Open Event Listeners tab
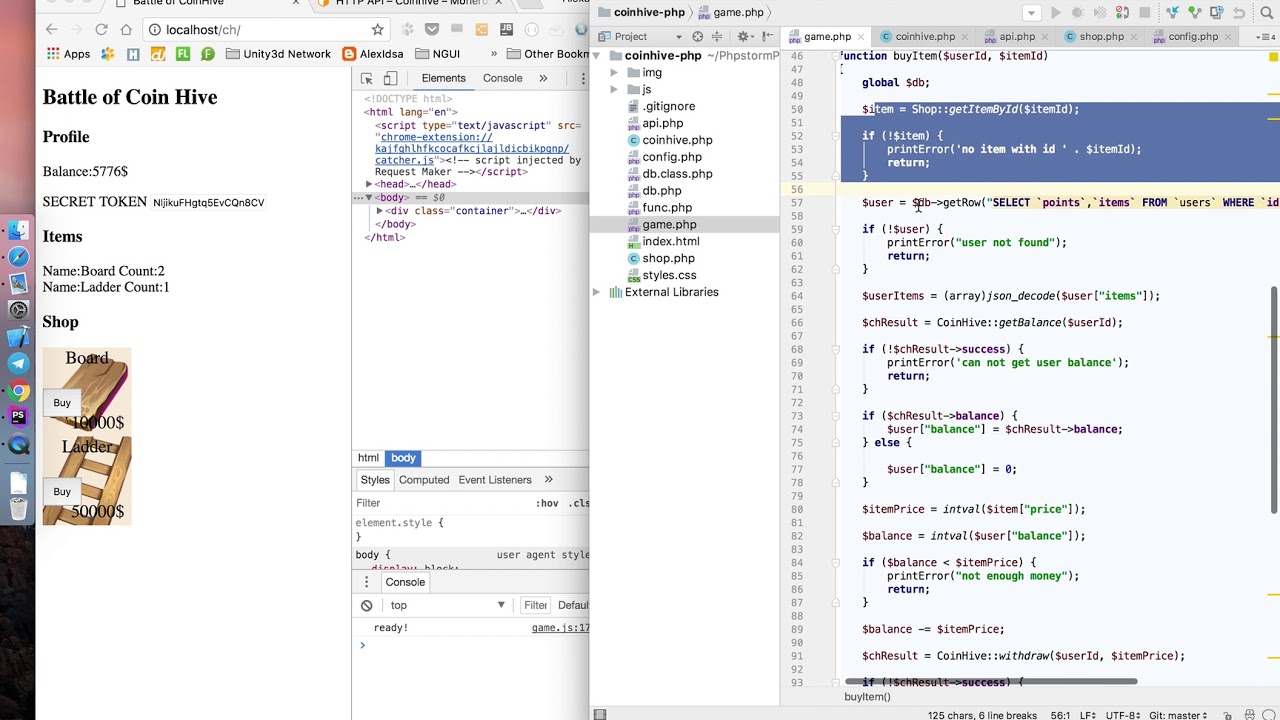This screenshot has width=1280, height=720. coord(495,480)
